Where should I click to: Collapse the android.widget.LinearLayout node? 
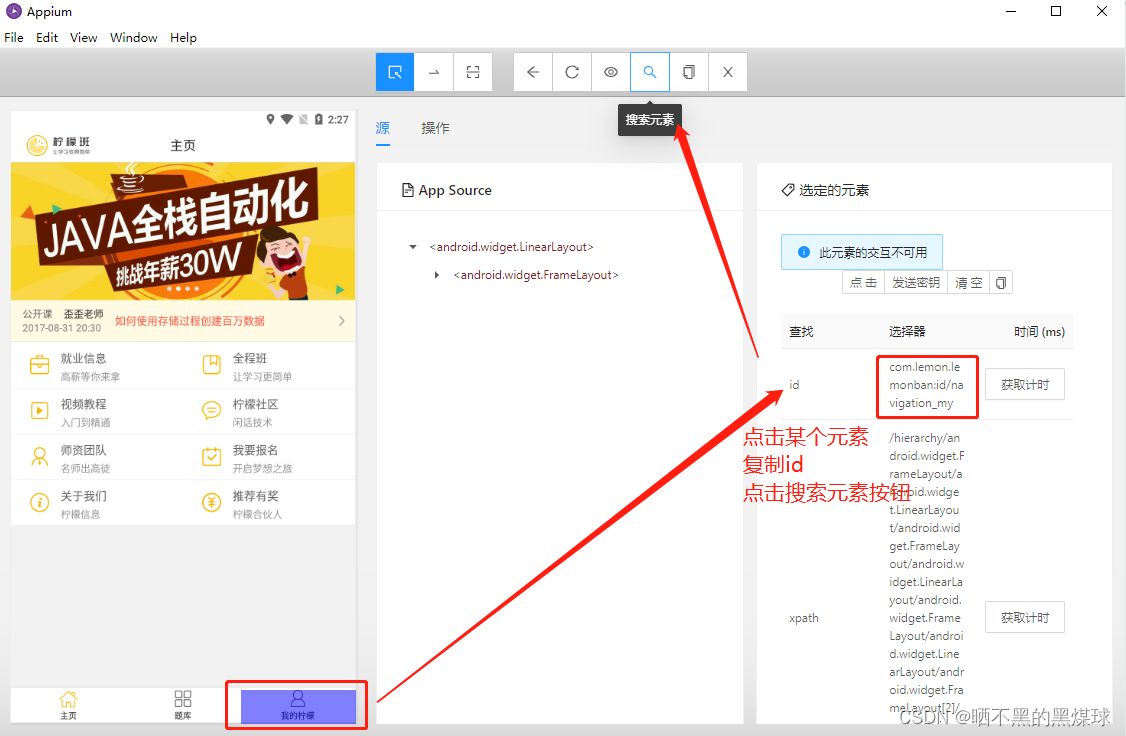pos(413,247)
